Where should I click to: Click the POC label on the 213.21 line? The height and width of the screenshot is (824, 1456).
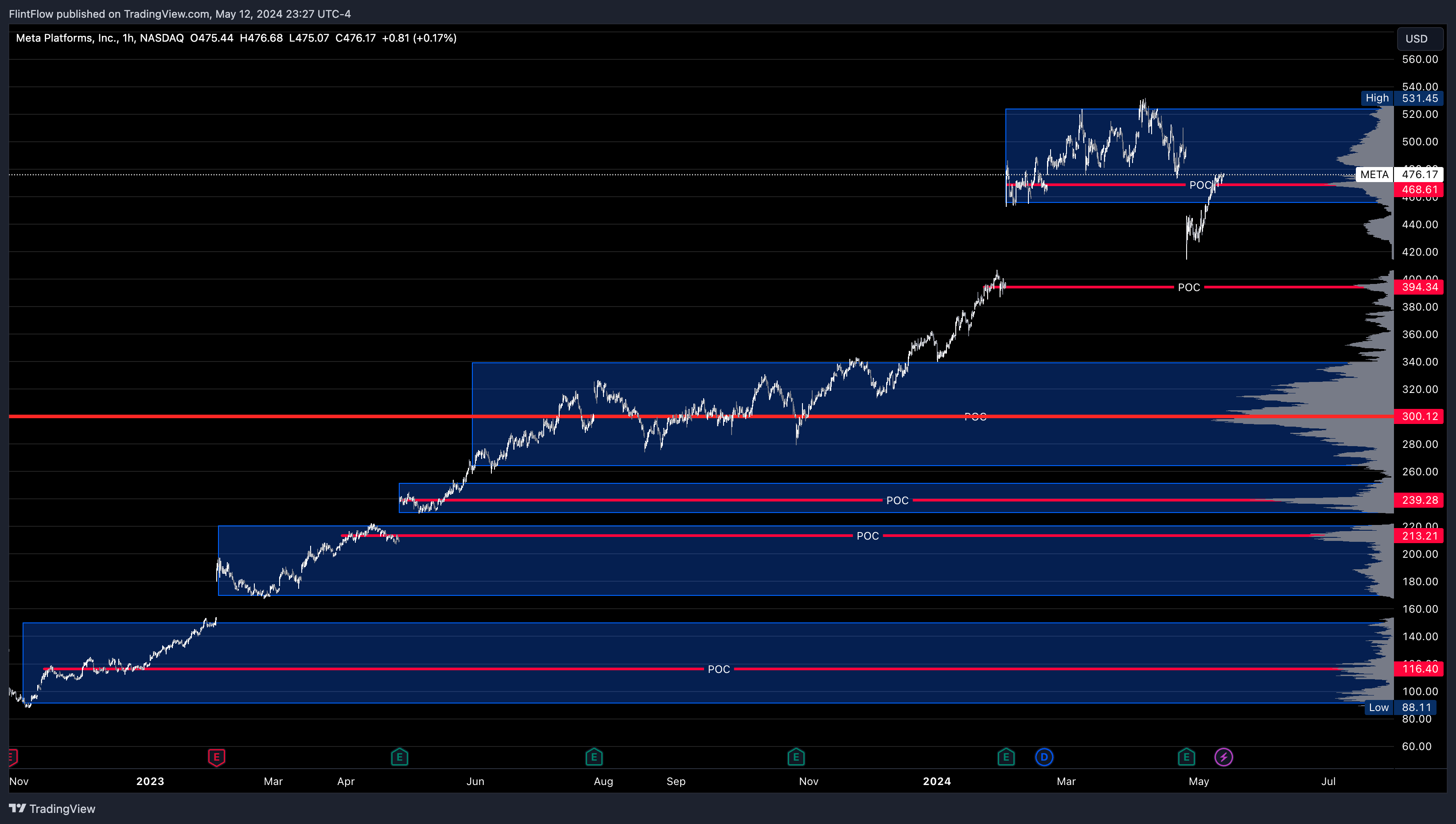(x=868, y=536)
